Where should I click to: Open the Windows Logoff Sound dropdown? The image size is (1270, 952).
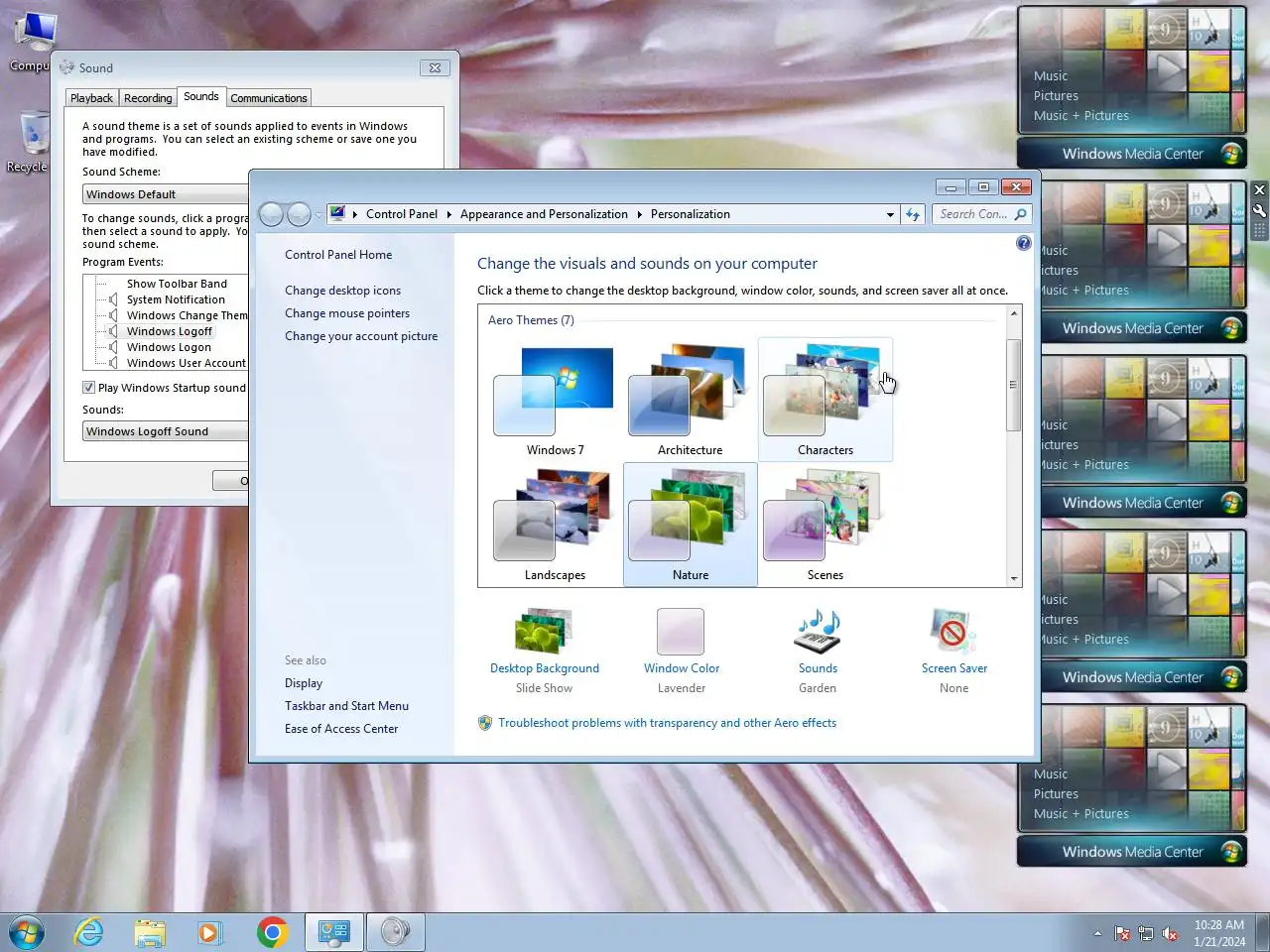click(165, 431)
